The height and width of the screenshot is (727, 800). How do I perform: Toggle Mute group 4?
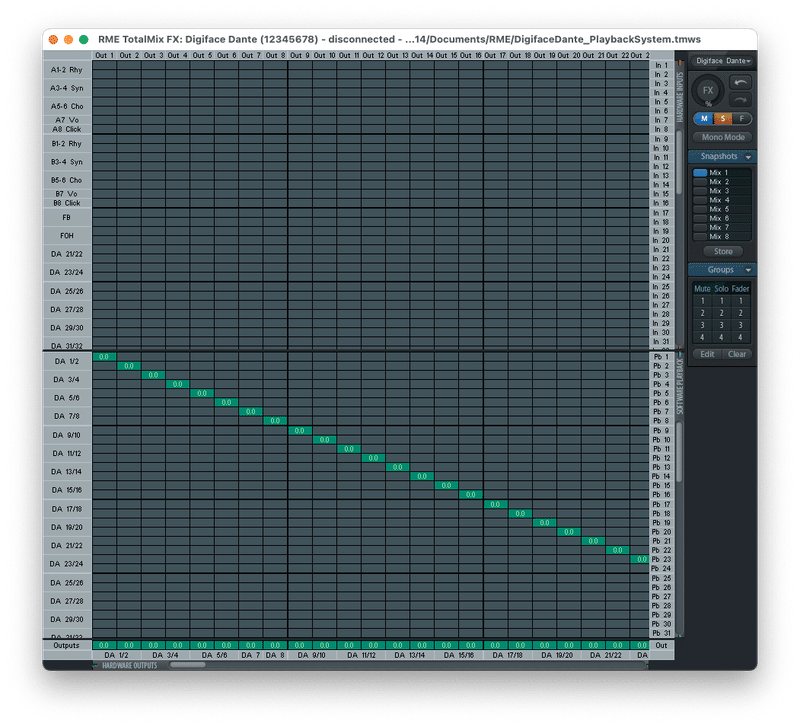click(703, 337)
